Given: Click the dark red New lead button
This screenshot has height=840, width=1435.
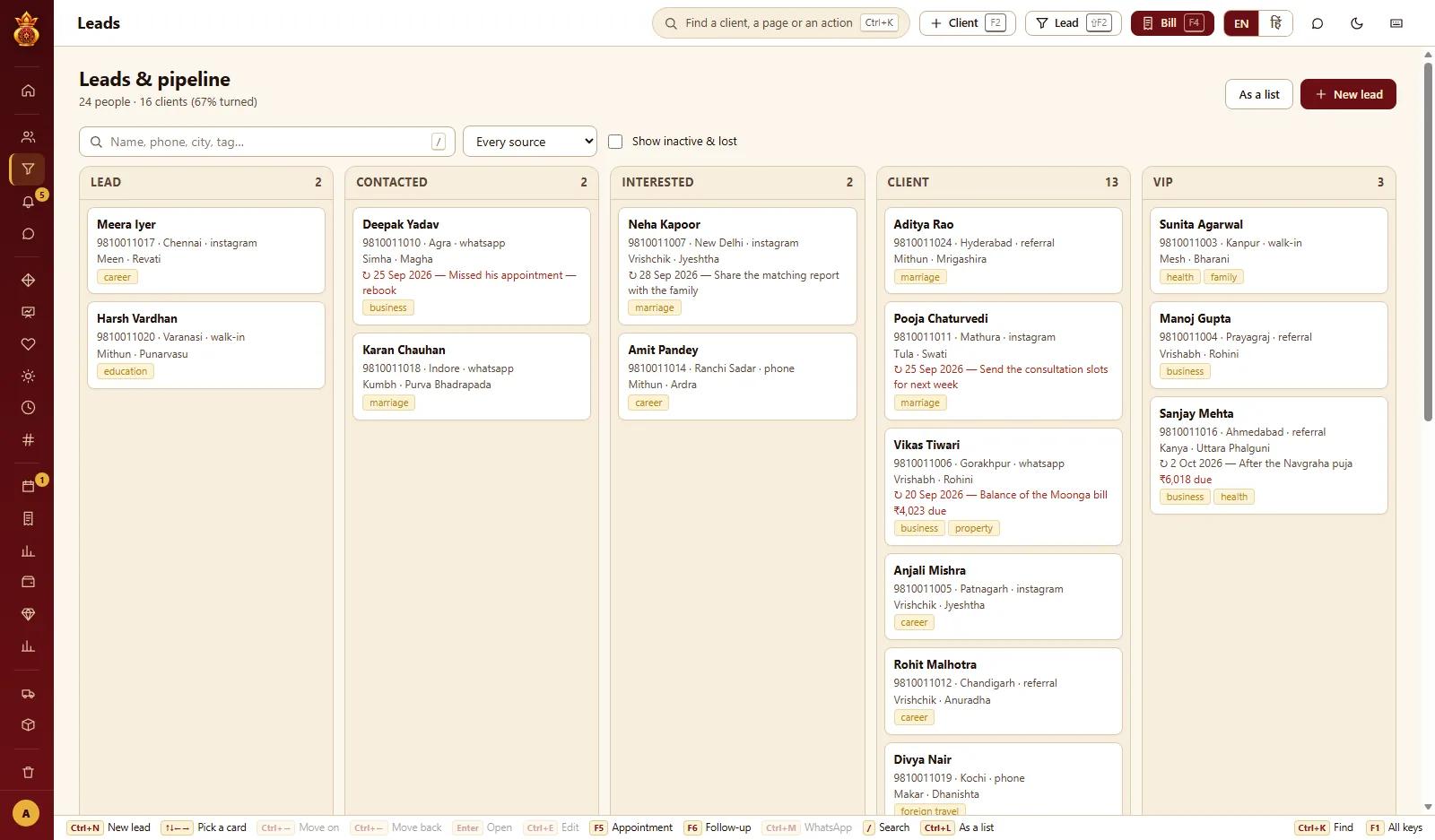Looking at the screenshot, I should point(1348,94).
